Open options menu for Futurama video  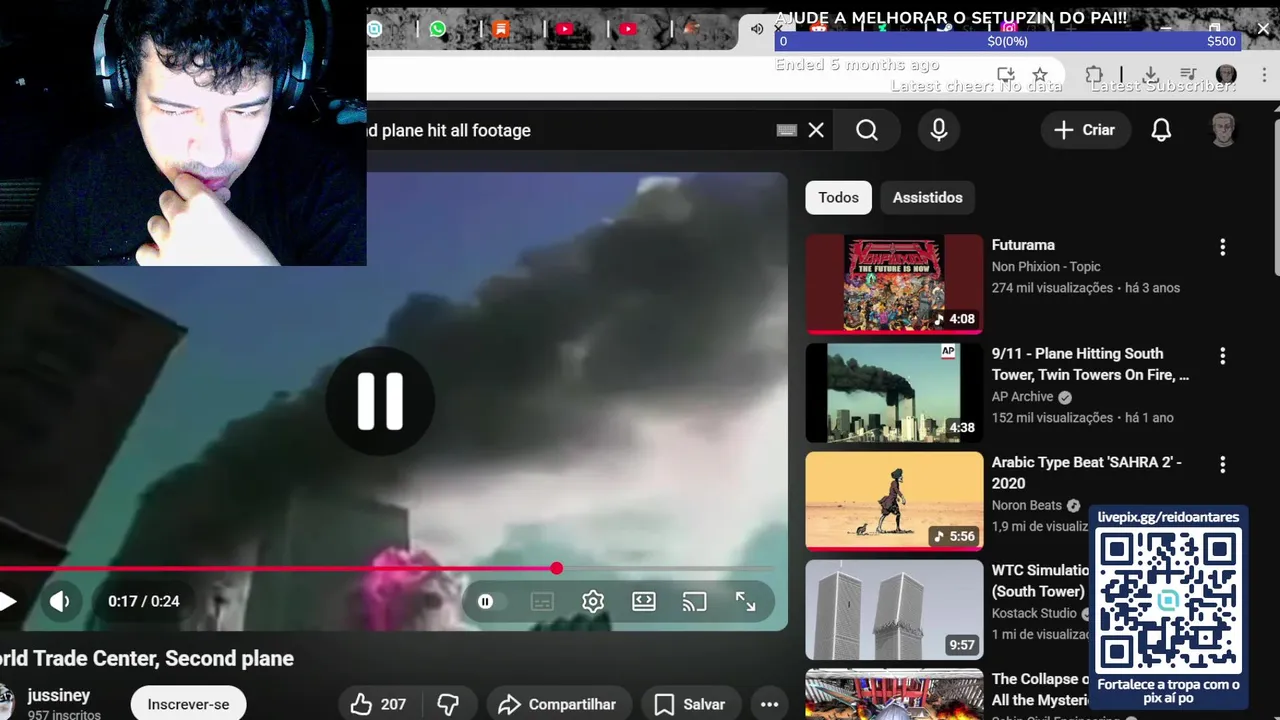click(x=1222, y=247)
